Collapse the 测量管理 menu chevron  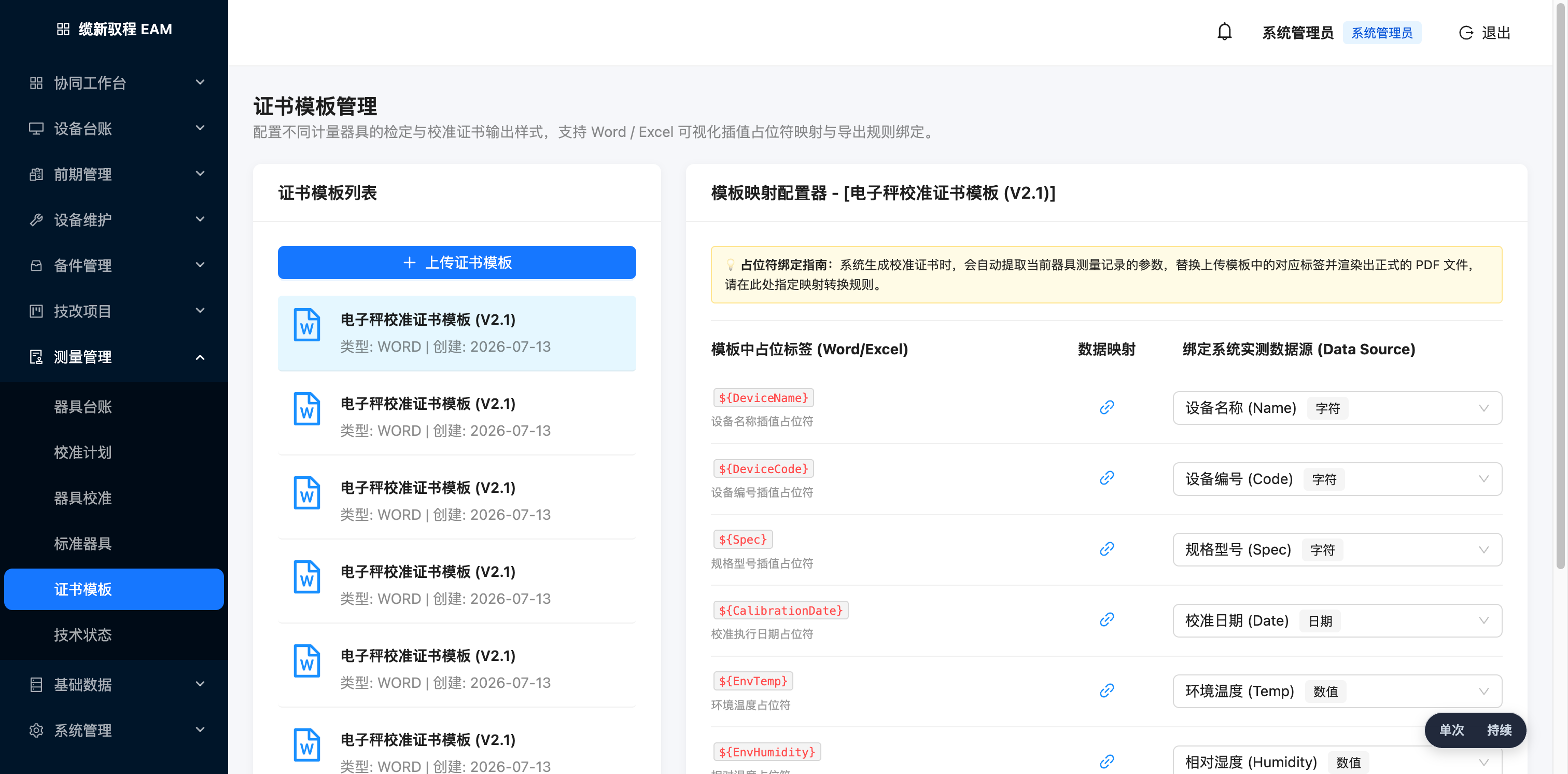[200, 357]
